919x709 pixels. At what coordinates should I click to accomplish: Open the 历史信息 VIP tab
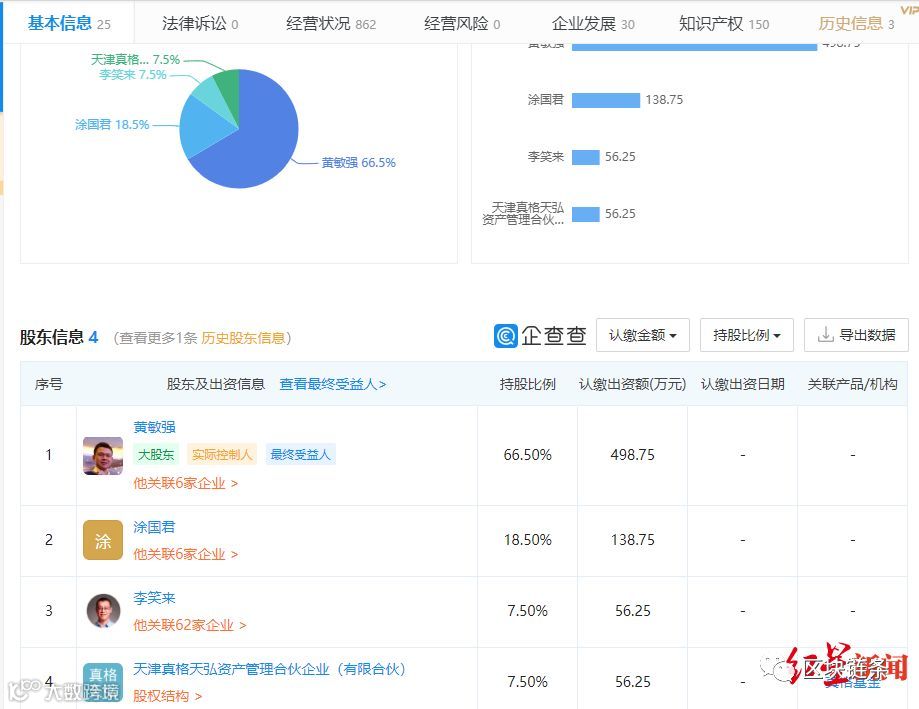point(856,23)
